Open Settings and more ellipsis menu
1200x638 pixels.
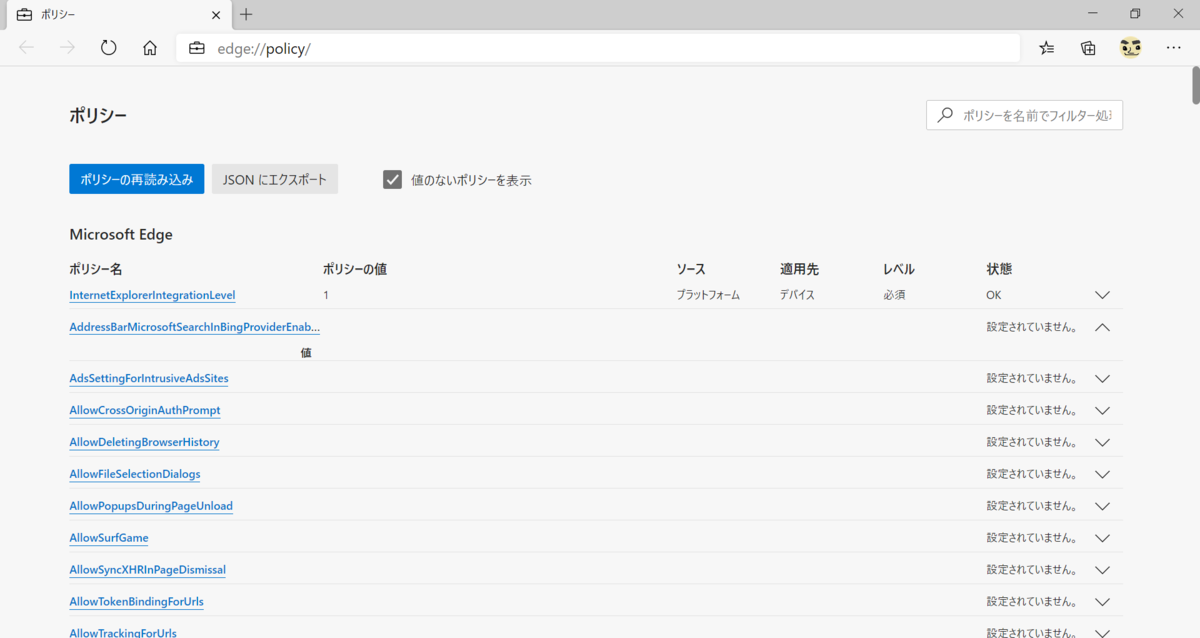1174,48
